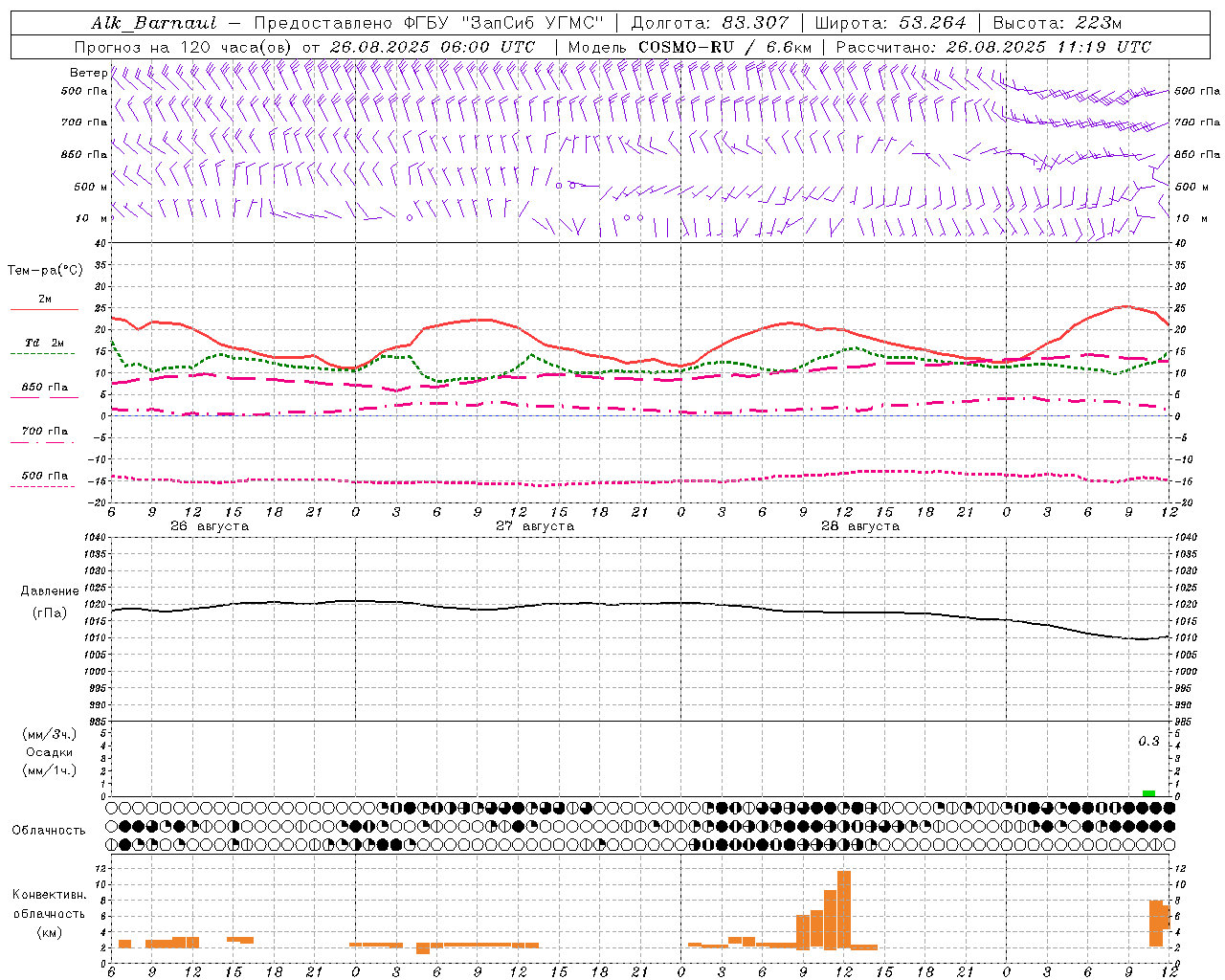
Task: Click the 'Прогноз на 120 часа(ов)' forecast text
Action: (x=185, y=47)
